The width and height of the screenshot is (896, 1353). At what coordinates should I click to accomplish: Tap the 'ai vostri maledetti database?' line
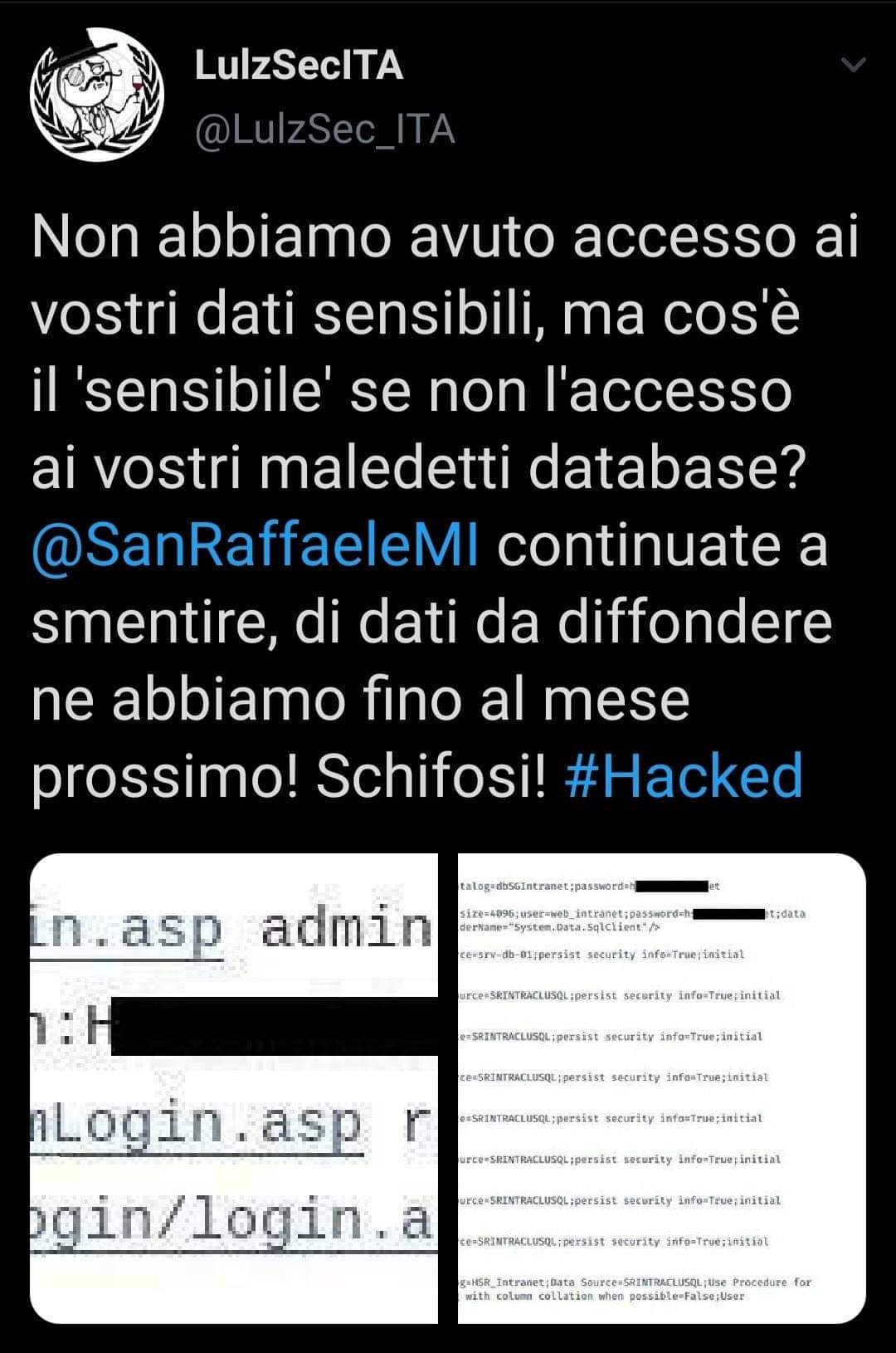(419, 468)
